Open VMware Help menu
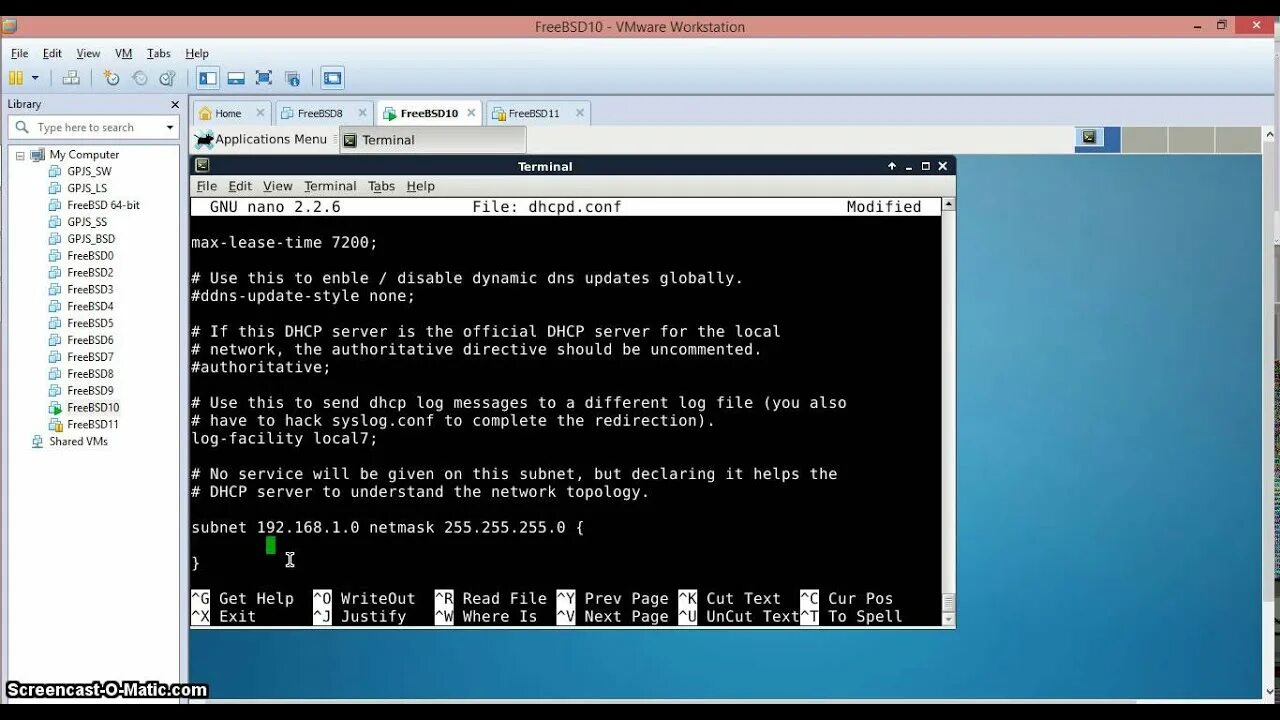The image size is (1280, 720). (x=197, y=54)
